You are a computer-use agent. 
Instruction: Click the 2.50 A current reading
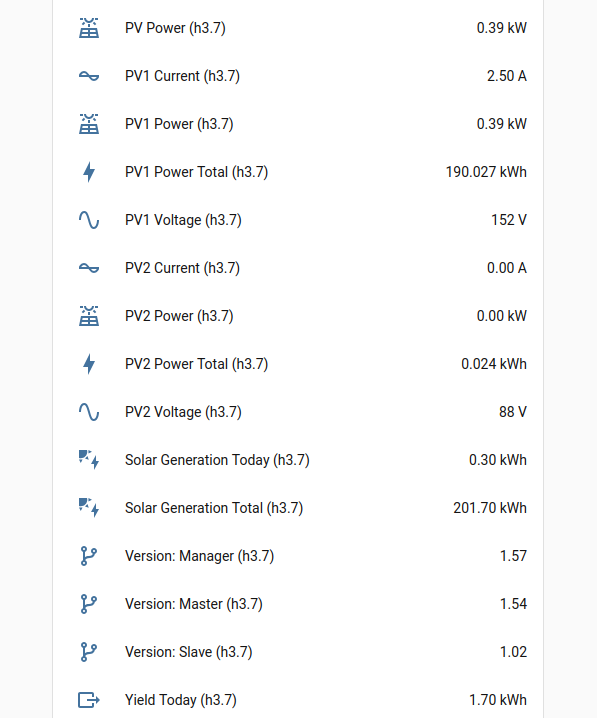pos(507,76)
